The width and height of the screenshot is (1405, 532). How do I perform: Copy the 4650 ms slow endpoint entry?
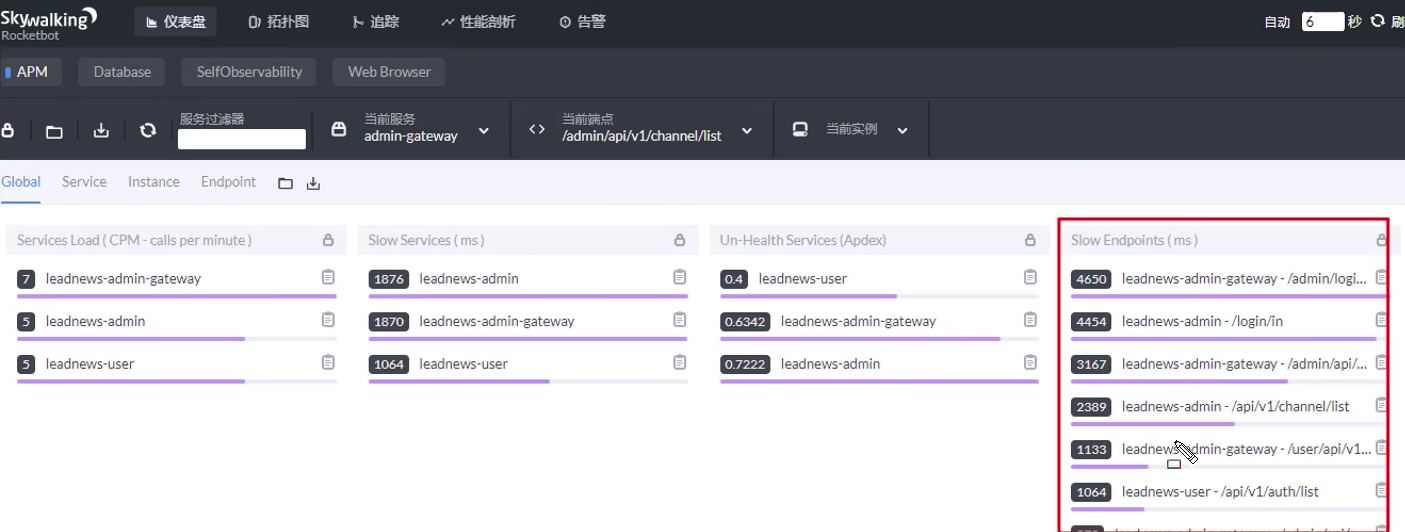point(1381,277)
